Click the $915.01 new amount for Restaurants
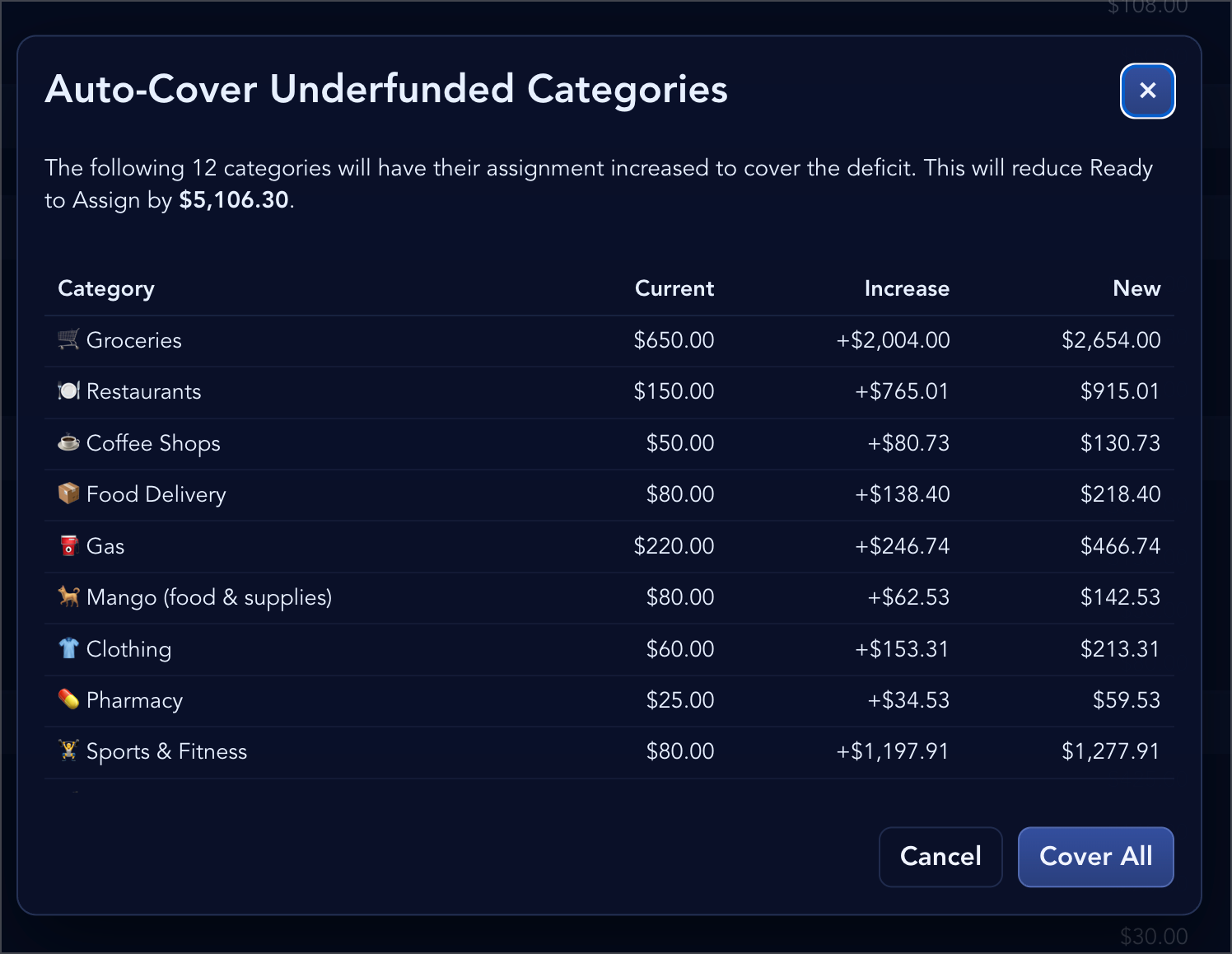 [1120, 391]
